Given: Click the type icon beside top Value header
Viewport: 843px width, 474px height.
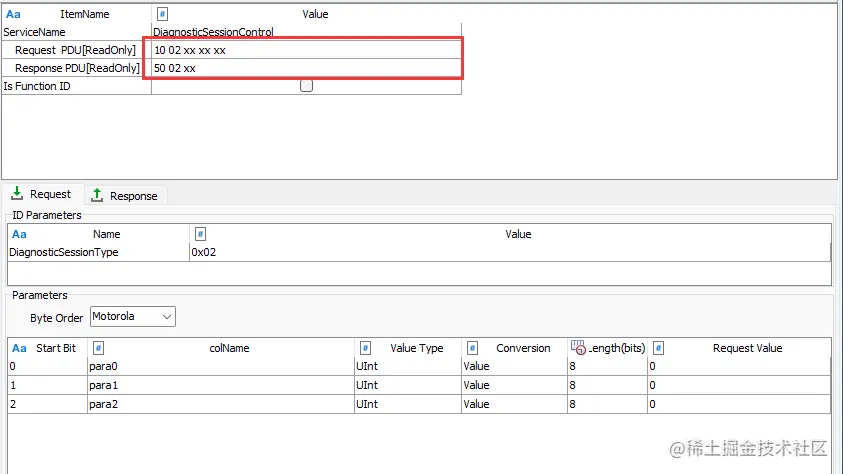Looking at the screenshot, I should tap(162, 15).
